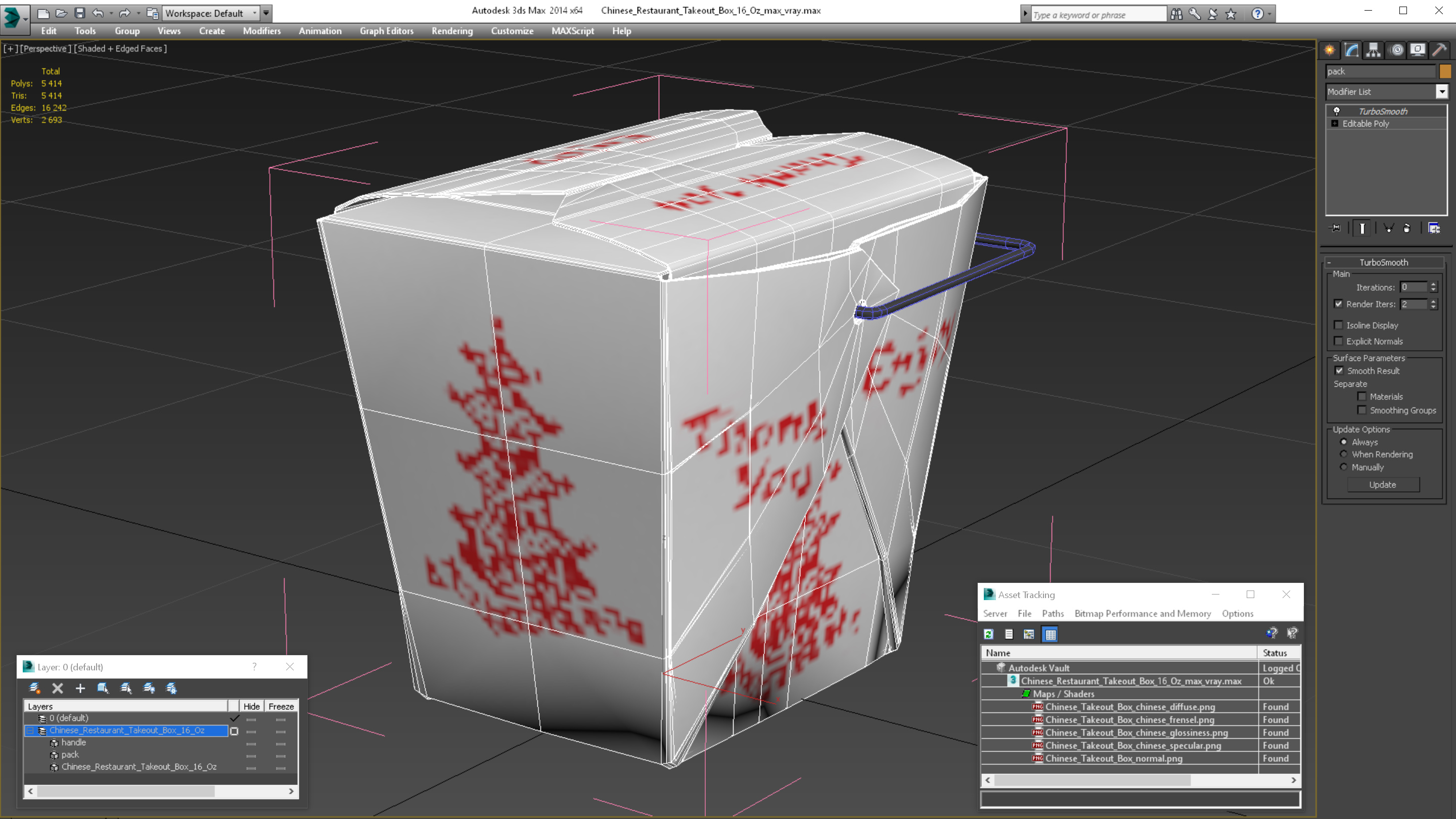Viewport: 1456px width, 819px height.
Task: Click Hide/Unhide All Layers icon
Action: pos(149,688)
